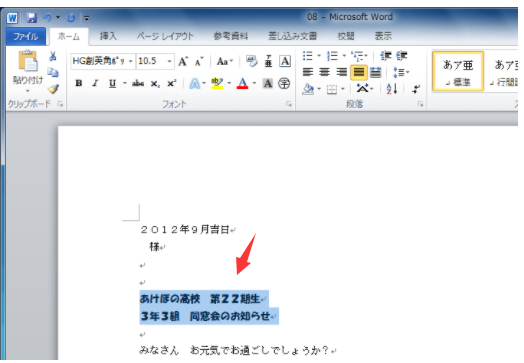Switch to the 挿入 (Insert) tab
The image size is (524, 363).
[x=108, y=36]
